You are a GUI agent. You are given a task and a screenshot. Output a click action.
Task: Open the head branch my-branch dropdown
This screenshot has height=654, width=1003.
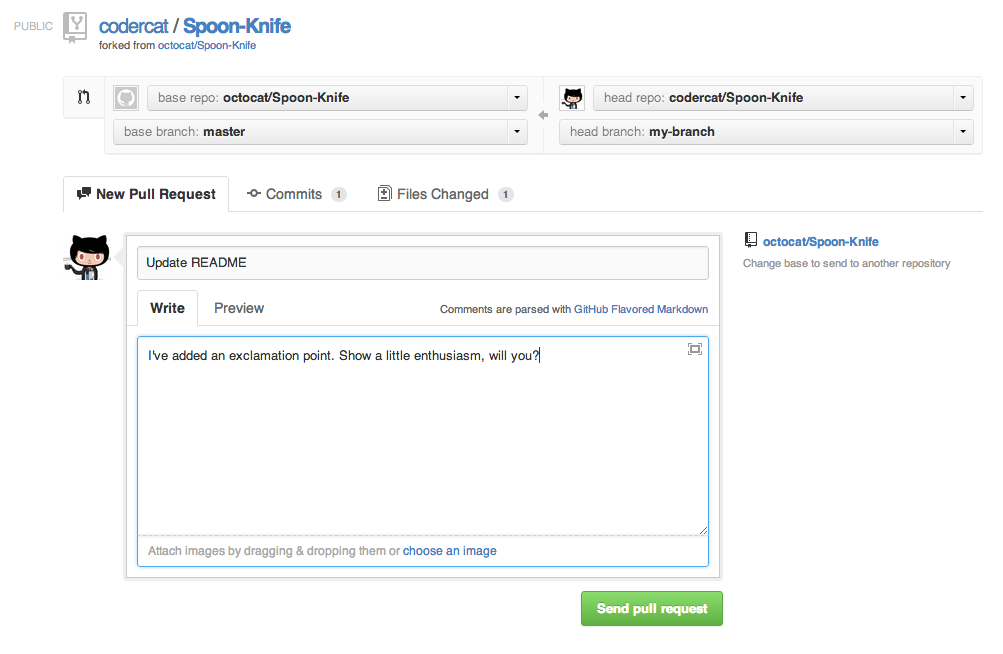pyautogui.click(x=961, y=131)
